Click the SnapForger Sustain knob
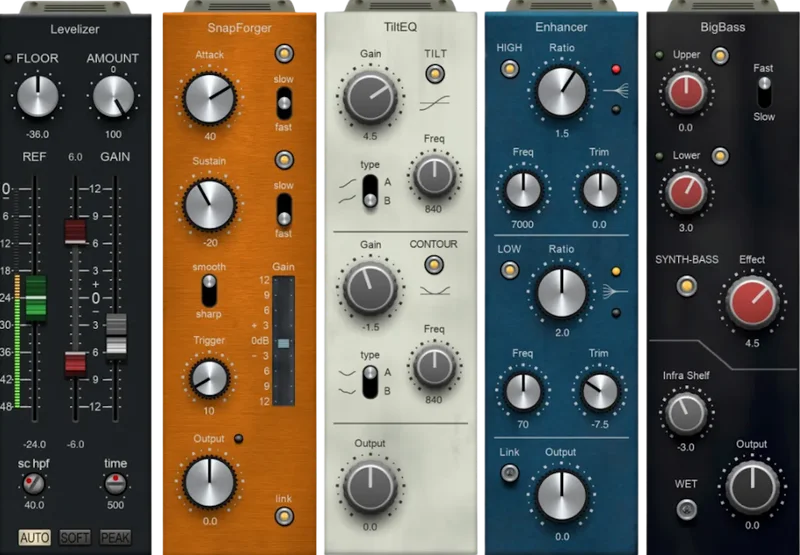 coord(209,205)
